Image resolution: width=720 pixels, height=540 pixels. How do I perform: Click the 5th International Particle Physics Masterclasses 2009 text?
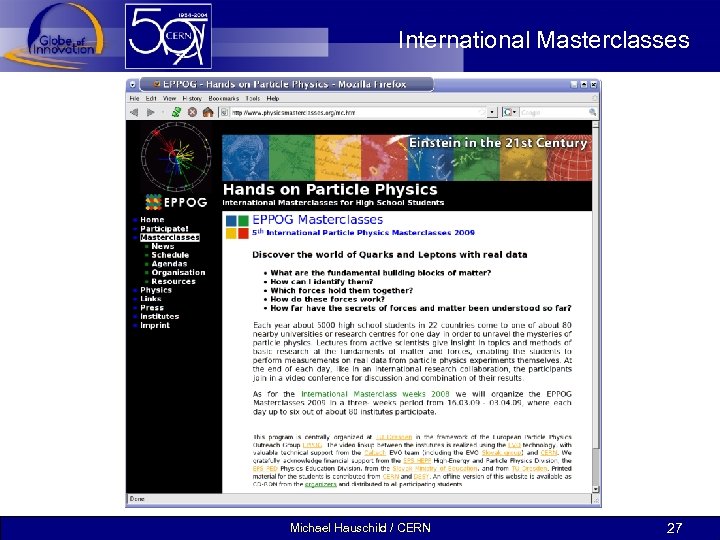point(363,232)
